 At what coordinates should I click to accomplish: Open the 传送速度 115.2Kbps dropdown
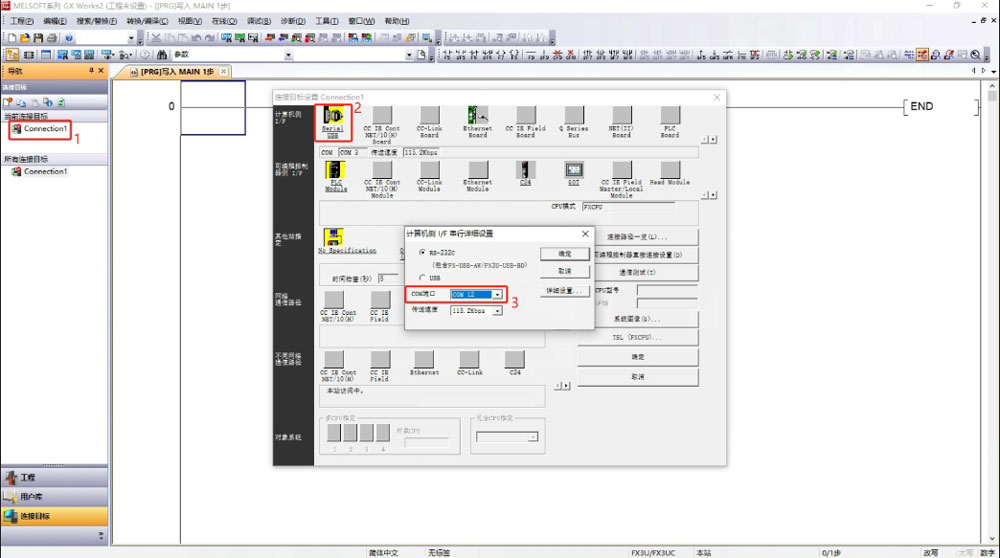(497, 311)
